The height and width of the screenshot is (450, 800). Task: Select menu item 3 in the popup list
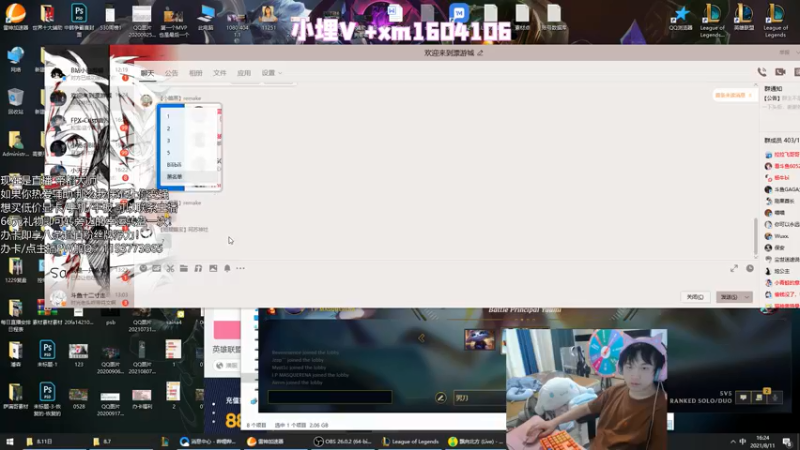[186, 141]
